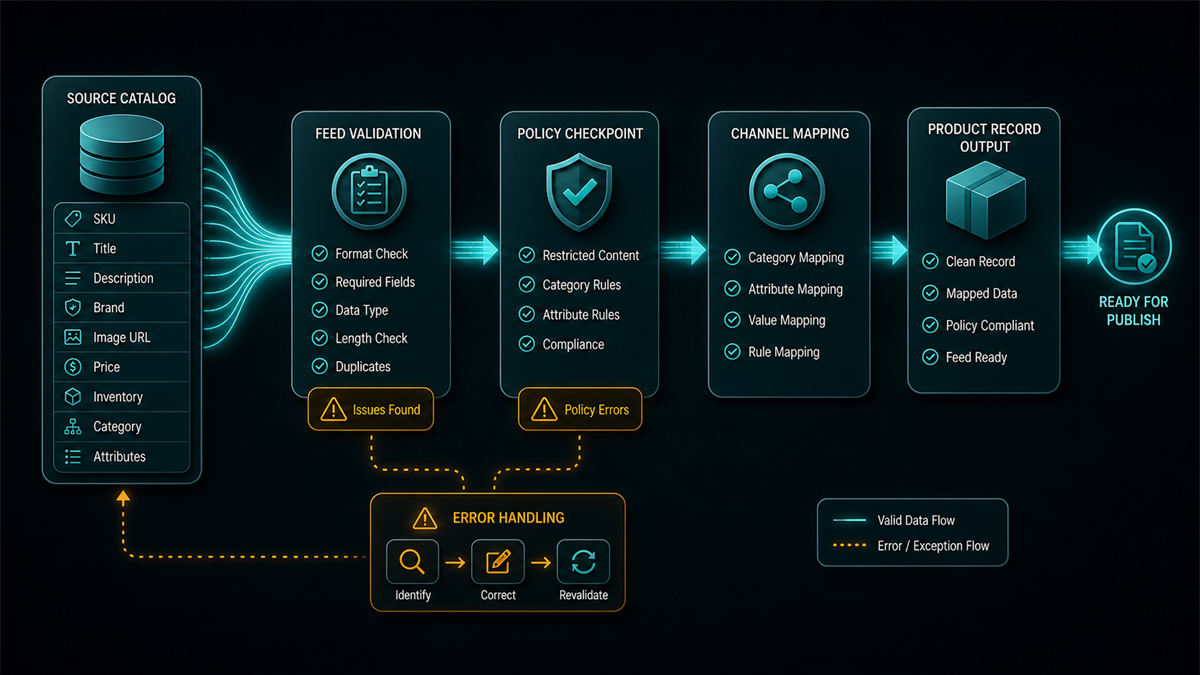The height and width of the screenshot is (675, 1200).
Task: Click the Policy Checkpoint heading
Action: [x=578, y=134]
